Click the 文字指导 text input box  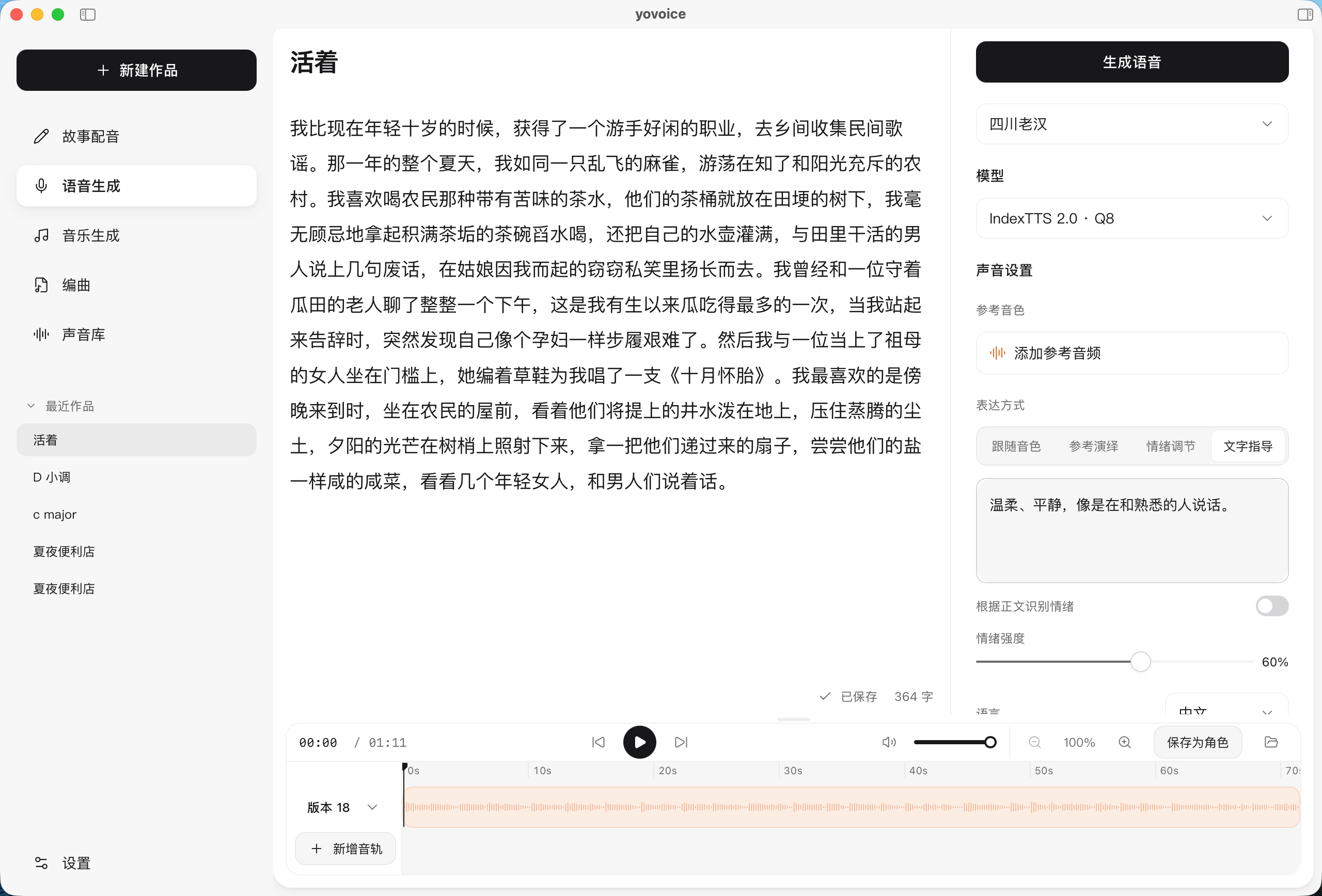pyautogui.click(x=1132, y=531)
